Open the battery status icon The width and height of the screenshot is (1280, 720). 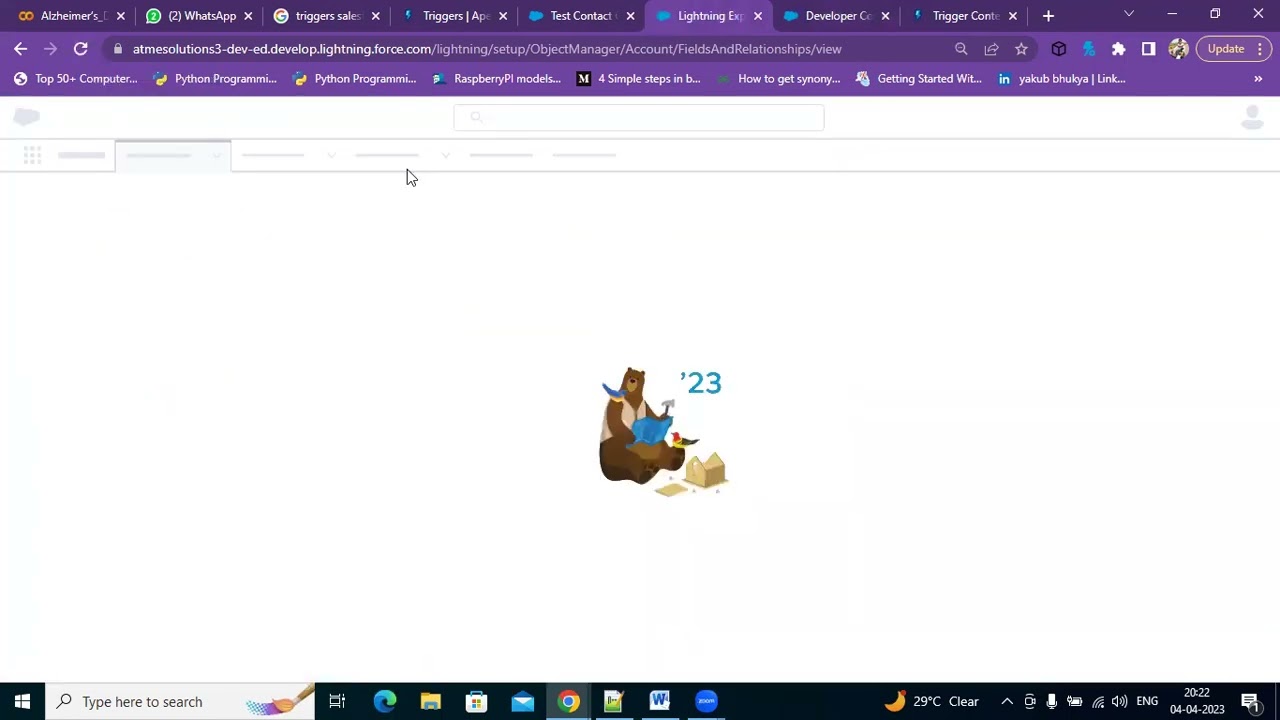click(1075, 701)
